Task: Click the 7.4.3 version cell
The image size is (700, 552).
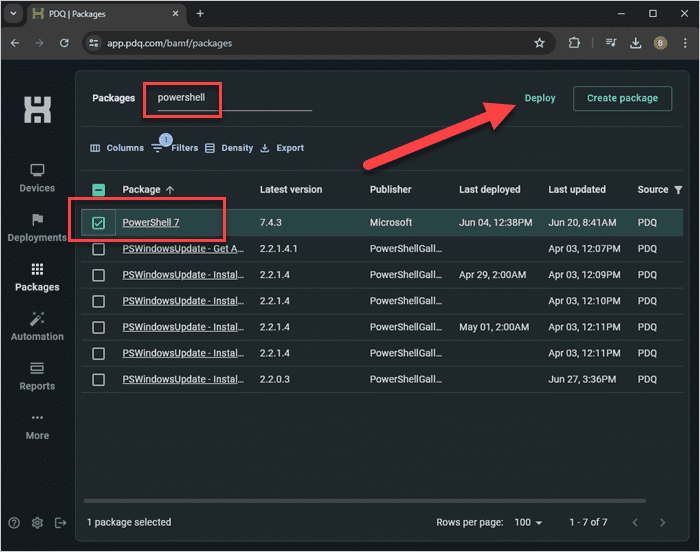Action: click(x=271, y=222)
